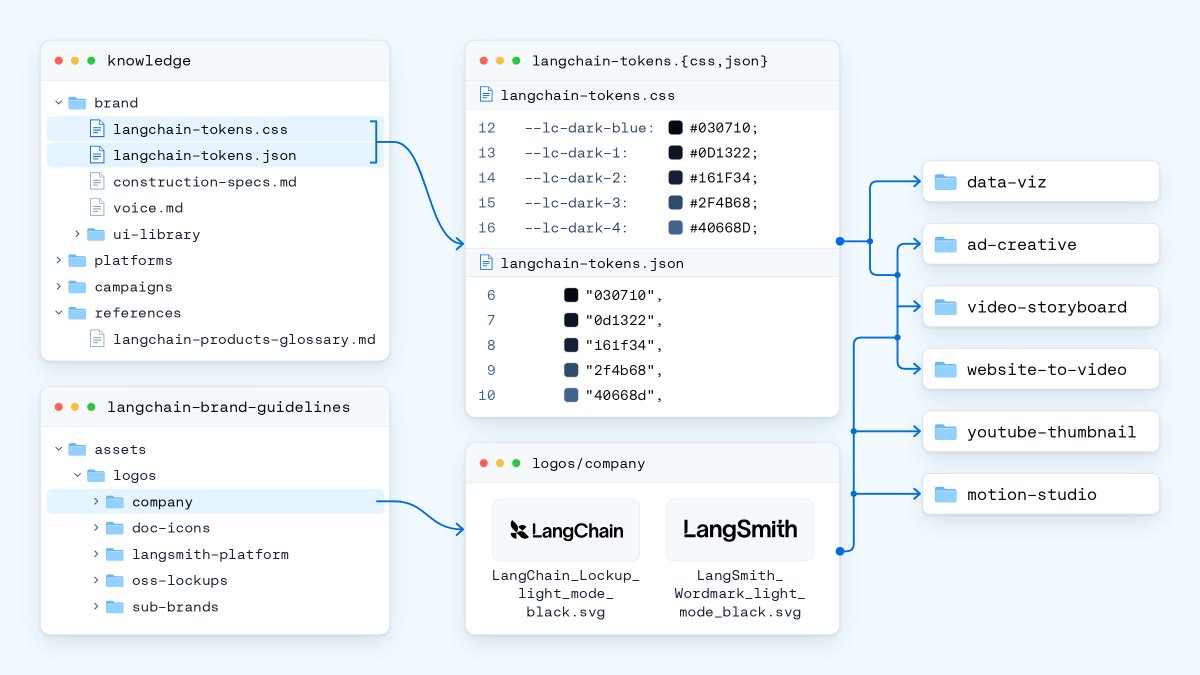Click the youtube-thumbnail folder icon

click(945, 432)
